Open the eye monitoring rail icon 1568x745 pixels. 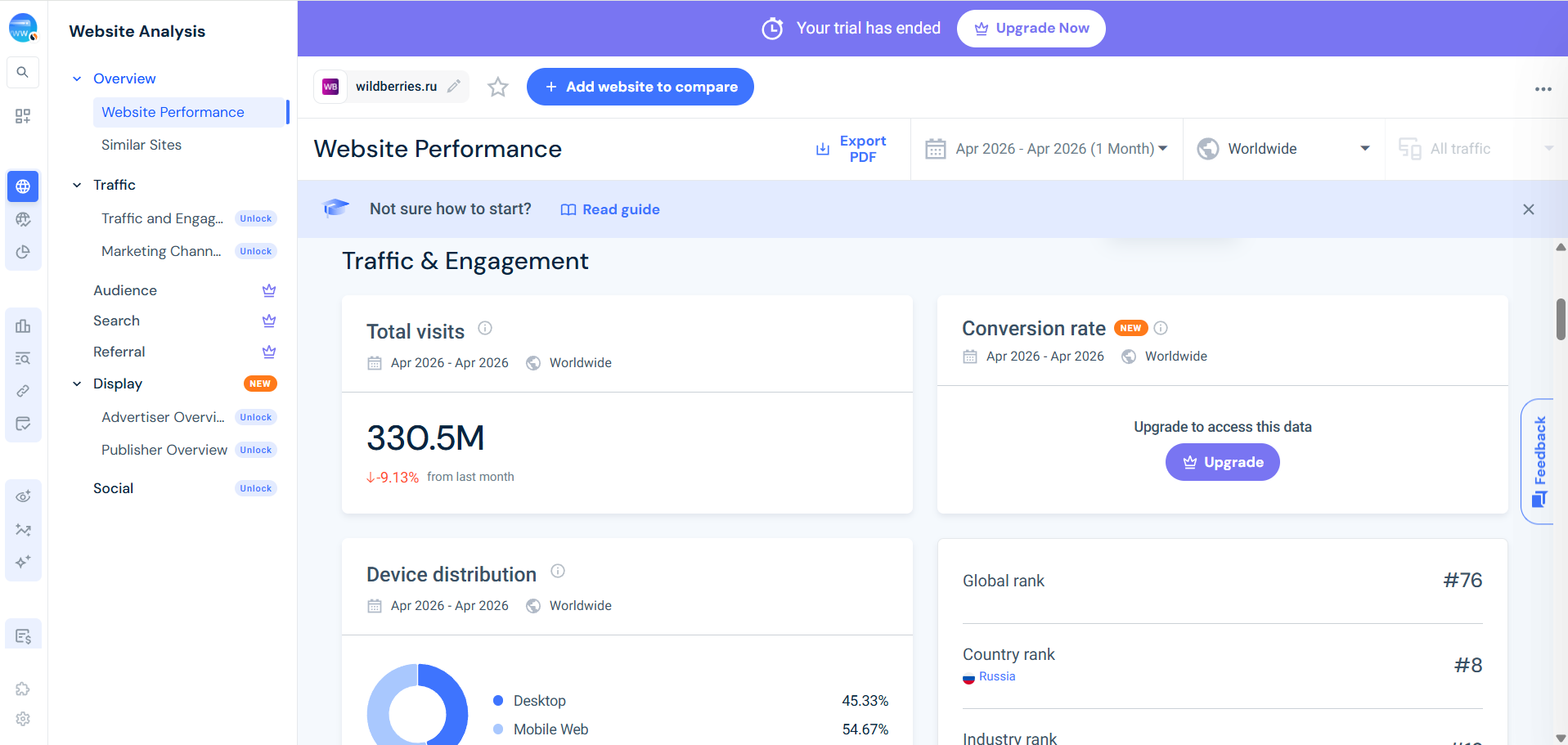[23, 496]
